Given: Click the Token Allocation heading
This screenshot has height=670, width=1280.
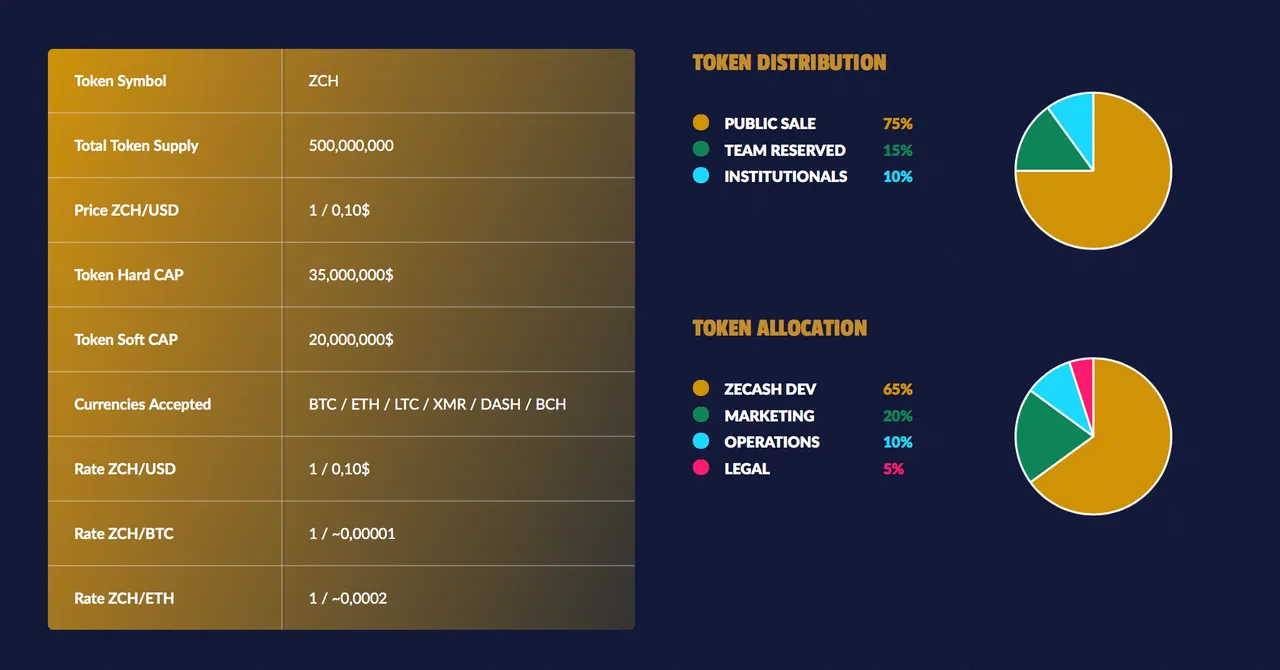Looking at the screenshot, I should coord(780,328).
